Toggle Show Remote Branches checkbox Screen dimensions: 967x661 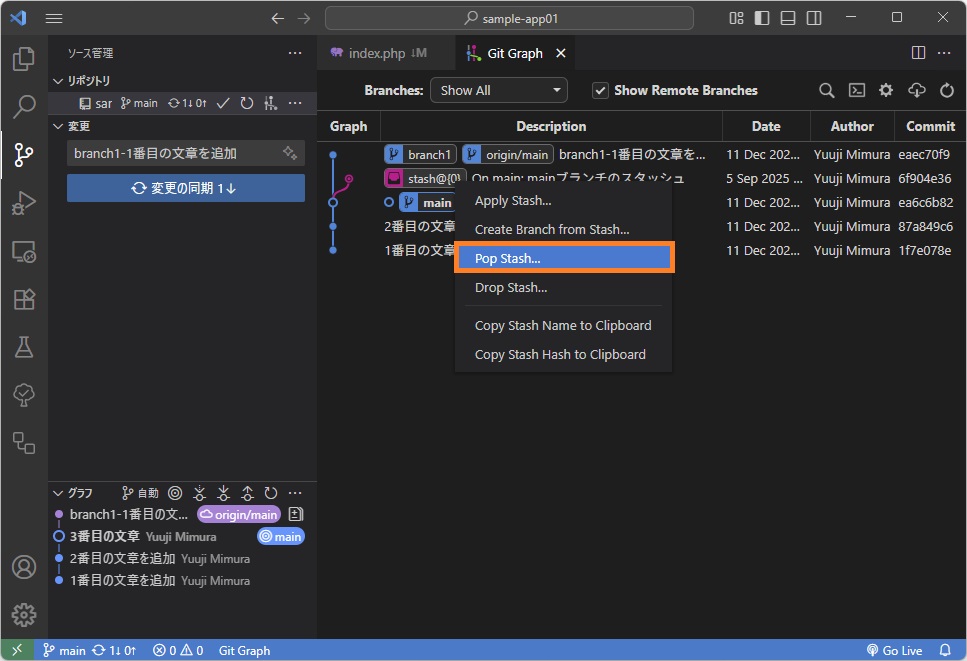pyautogui.click(x=600, y=91)
